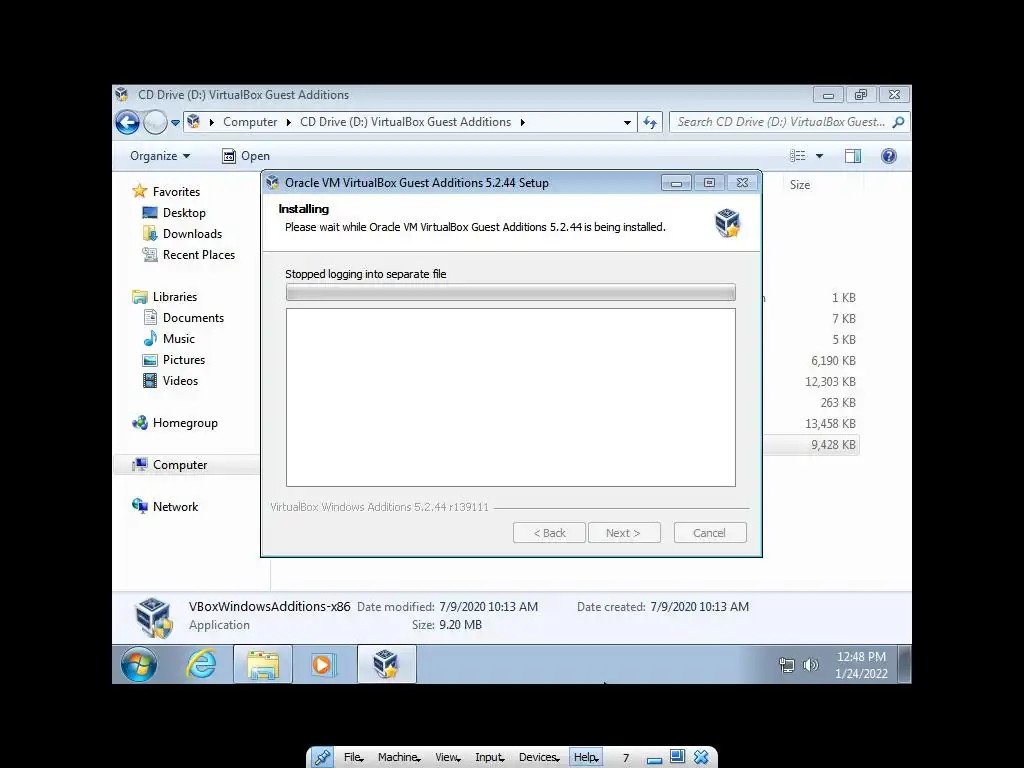Click the Cancel button in Setup dialog

tap(710, 533)
